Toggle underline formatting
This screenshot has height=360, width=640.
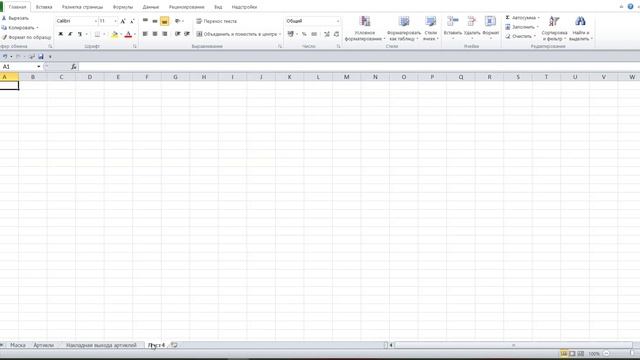pos(80,34)
